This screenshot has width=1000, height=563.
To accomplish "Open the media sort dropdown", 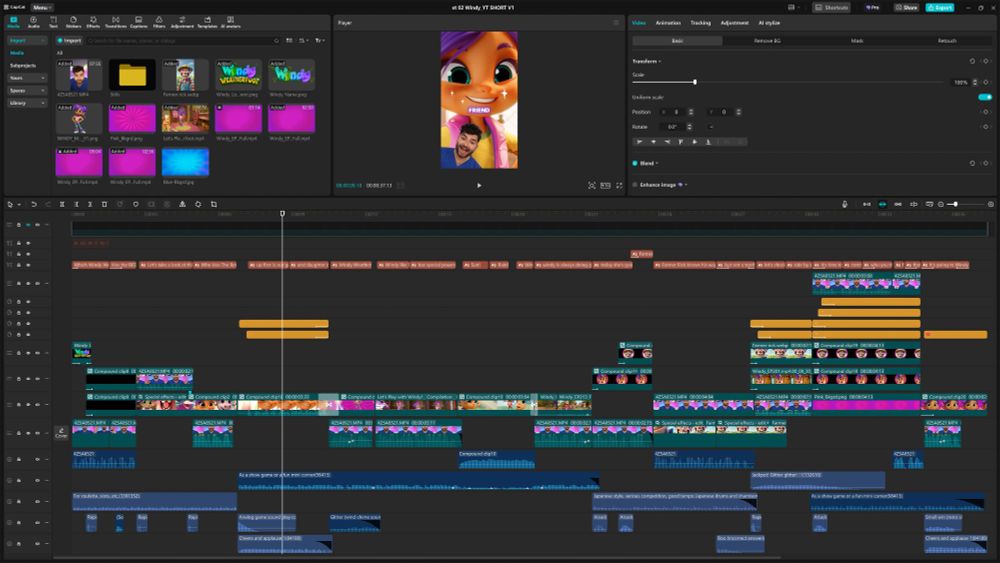I will 304,40.
